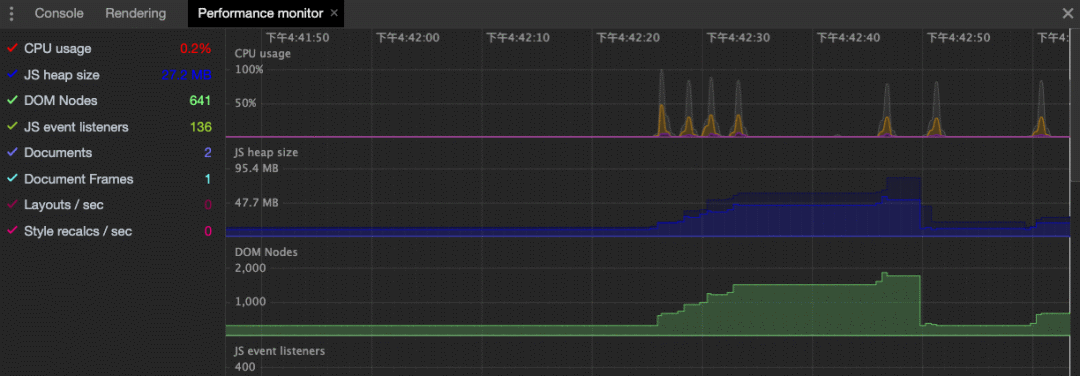Toggle the JS event listeners checkmark

[x=12, y=127]
